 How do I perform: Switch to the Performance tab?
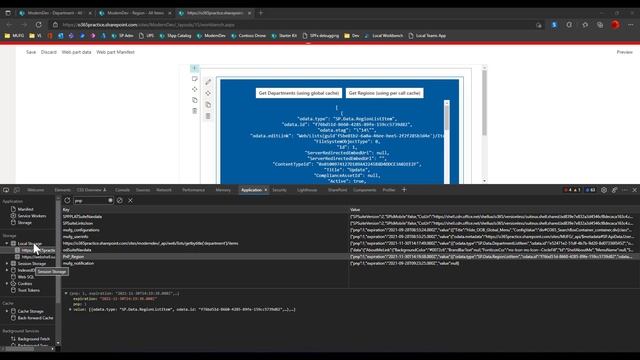(x=193, y=190)
